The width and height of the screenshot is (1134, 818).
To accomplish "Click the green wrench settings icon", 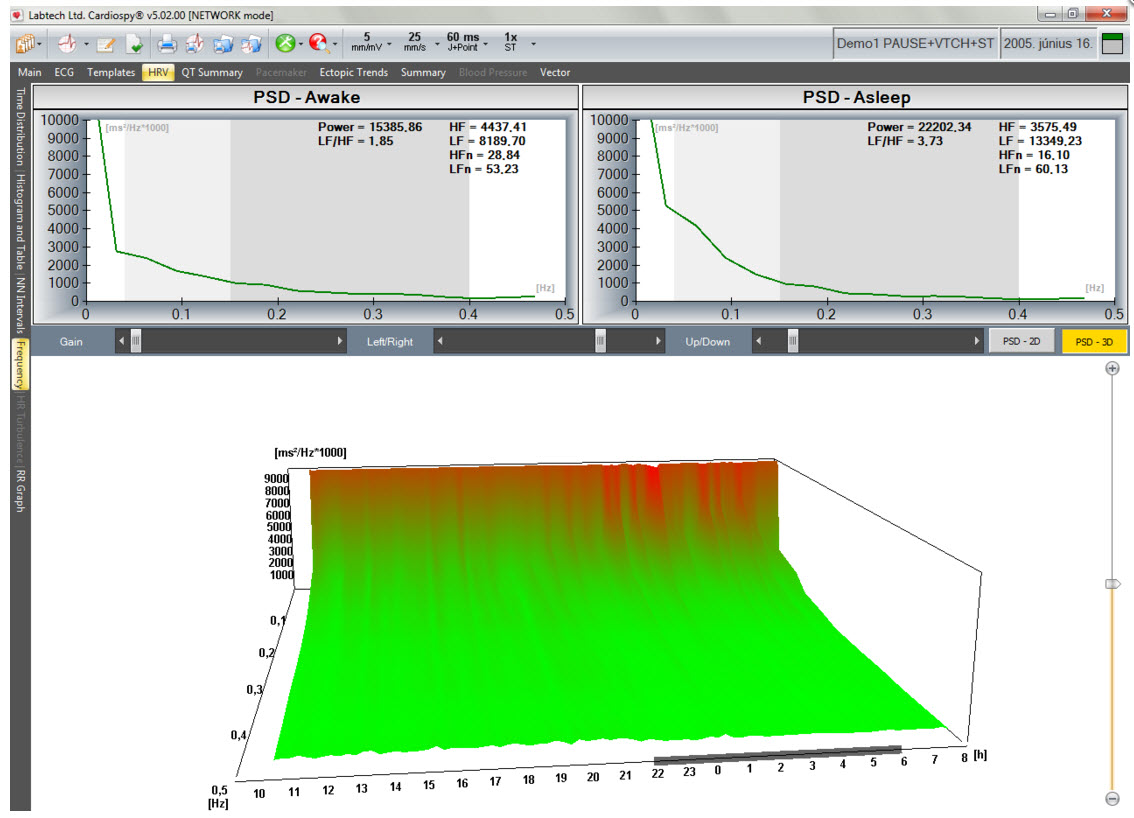I will [x=285, y=43].
